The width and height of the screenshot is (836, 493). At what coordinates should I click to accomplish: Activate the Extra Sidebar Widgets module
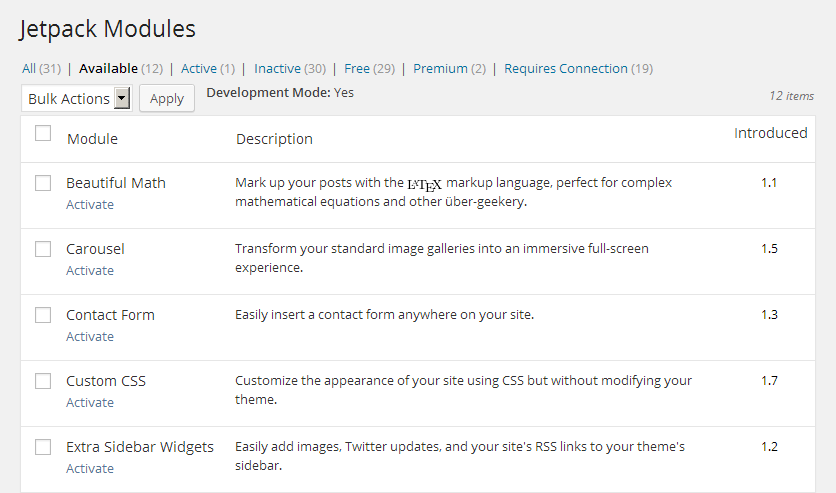pyautogui.click(x=90, y=469)
